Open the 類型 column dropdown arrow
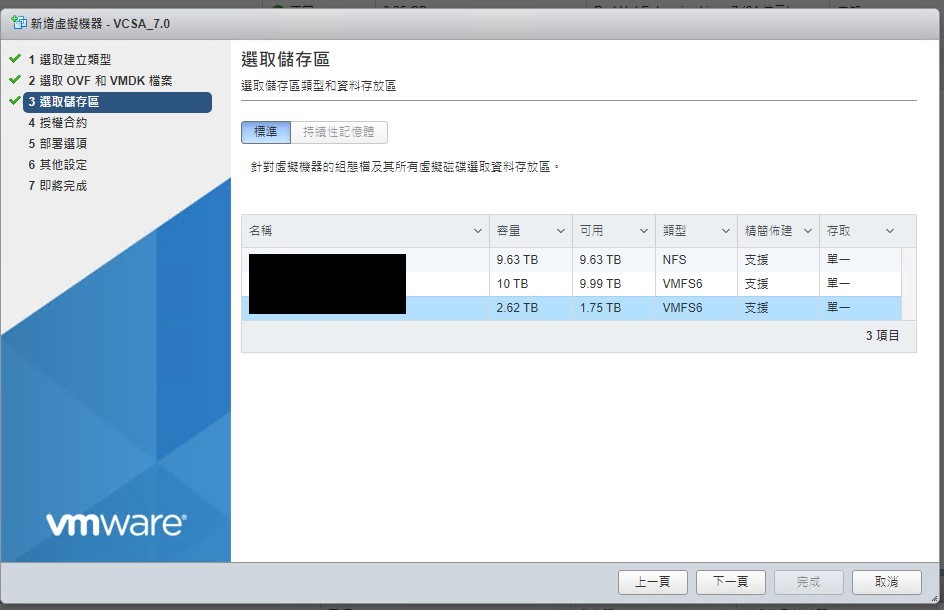 (726, 231)
